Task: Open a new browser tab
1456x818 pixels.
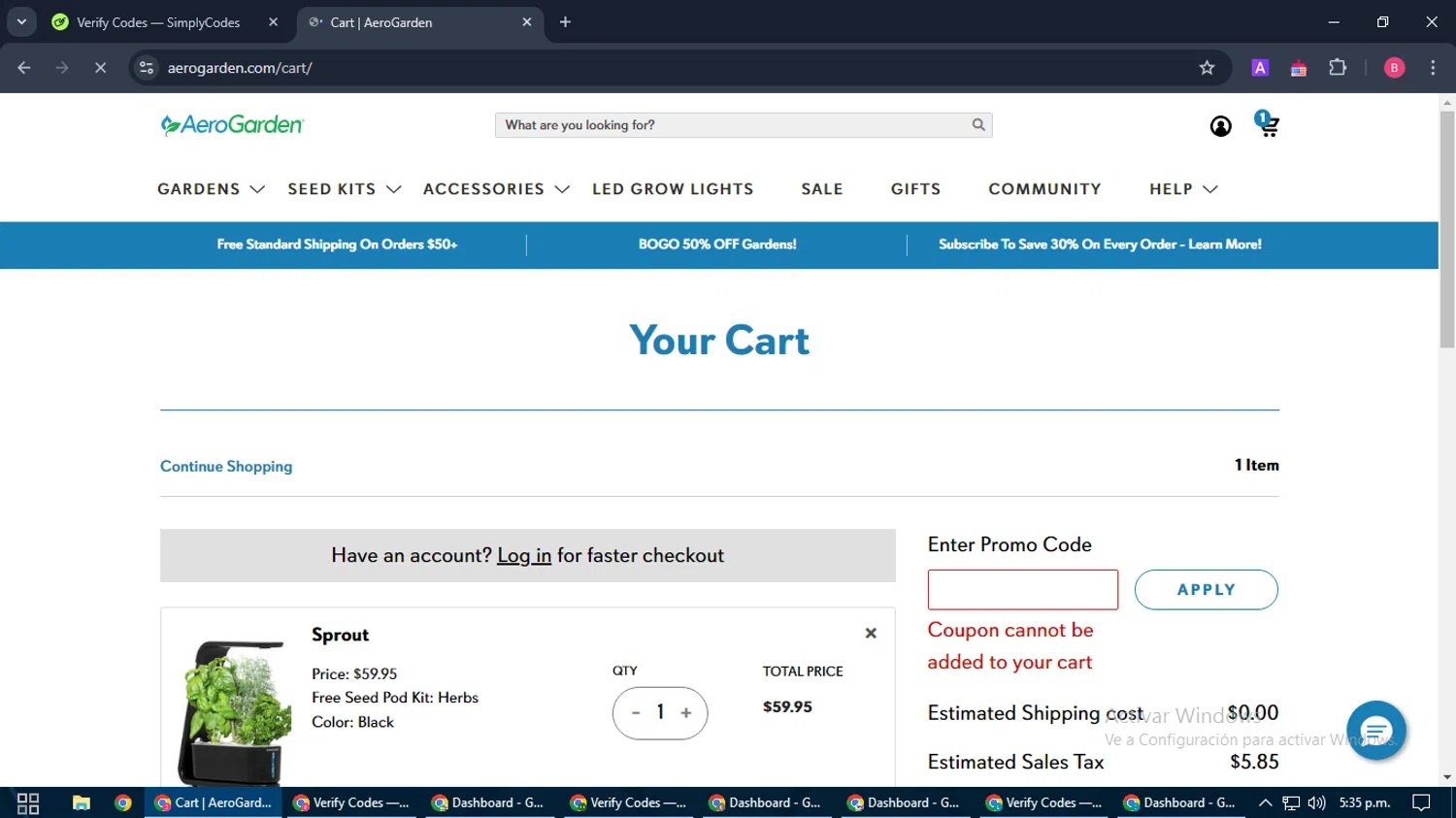Action: [565, 22]
